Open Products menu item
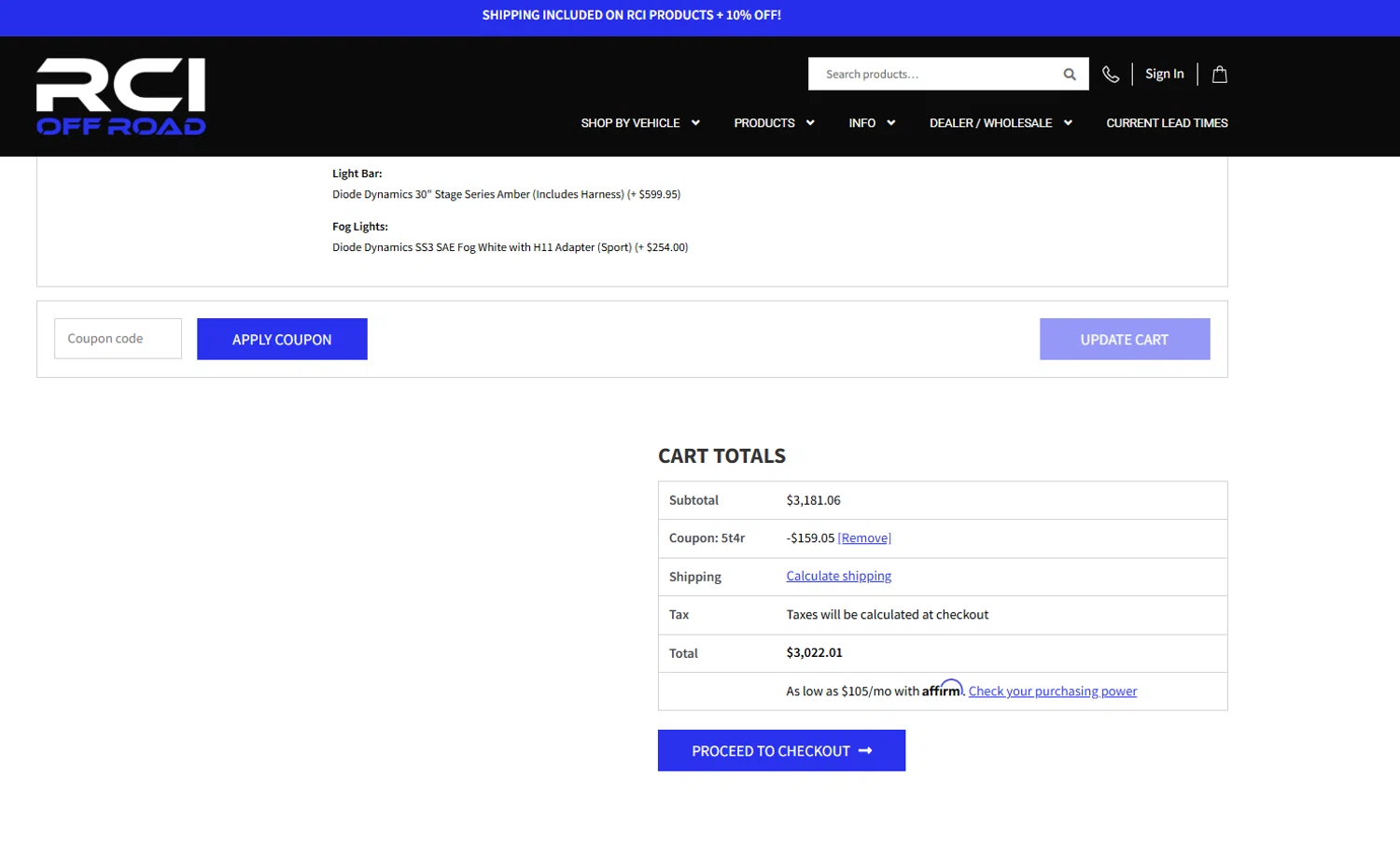 click(x=764, y=123)
